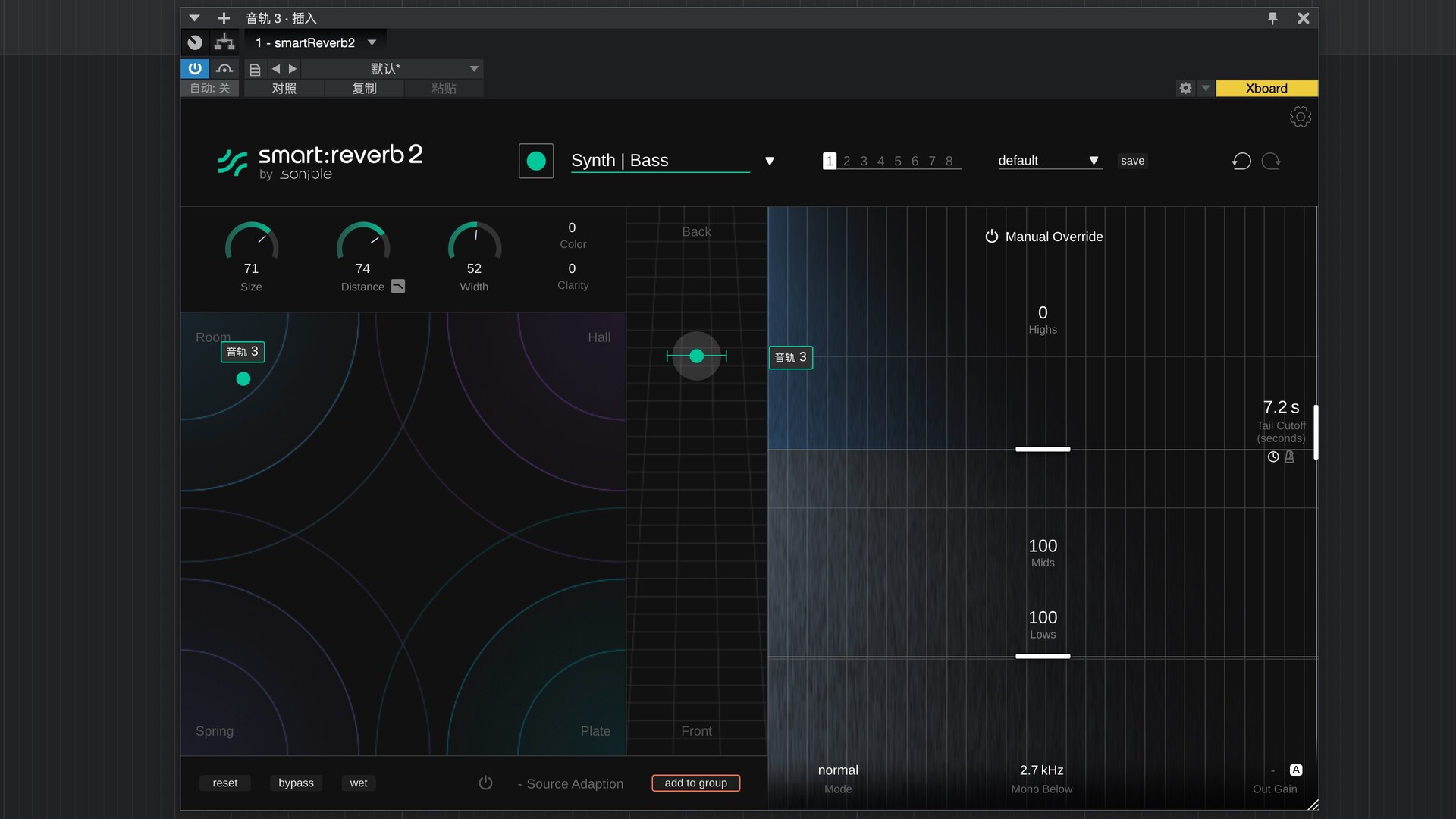Click the Clarity value

tap(572, 268)
